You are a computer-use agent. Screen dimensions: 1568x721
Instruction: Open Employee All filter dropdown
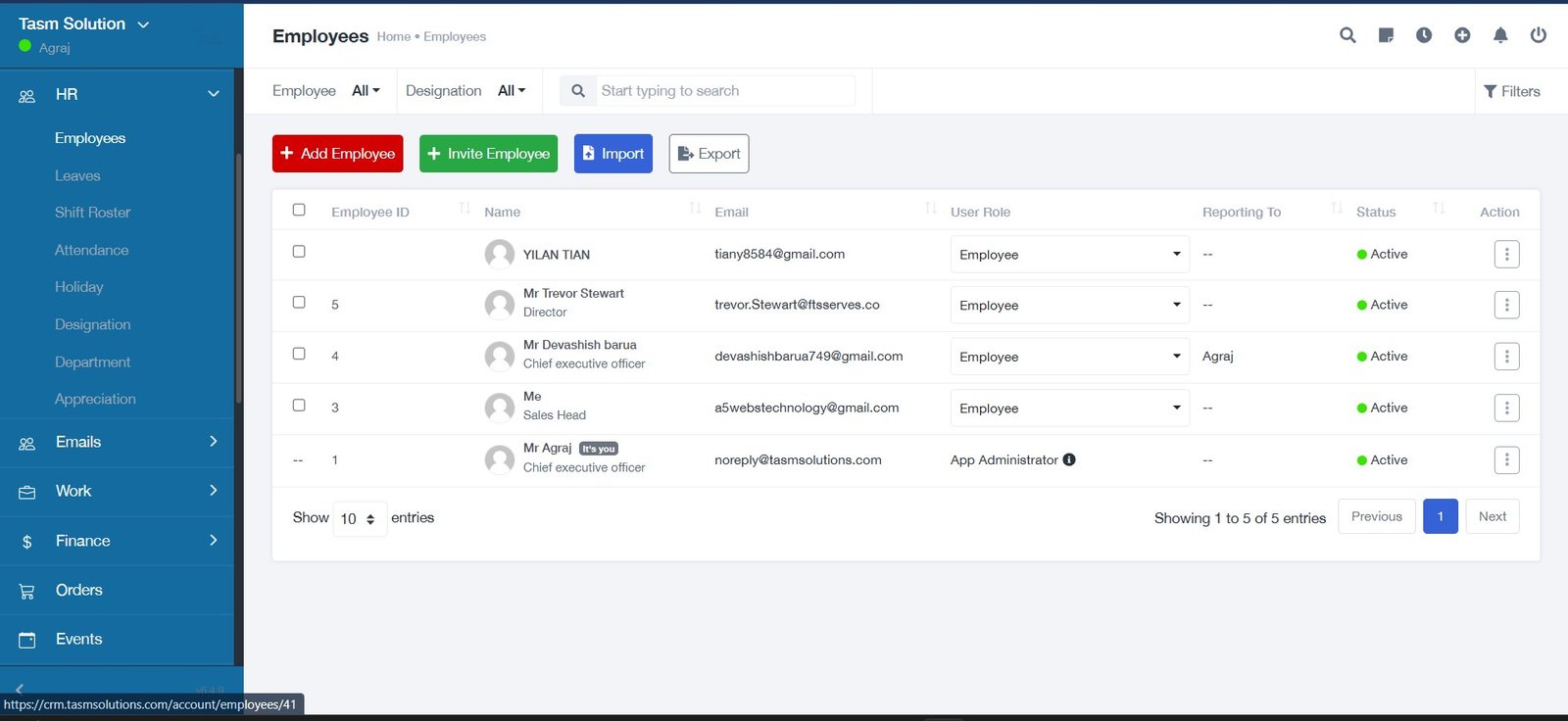(366, 91)
